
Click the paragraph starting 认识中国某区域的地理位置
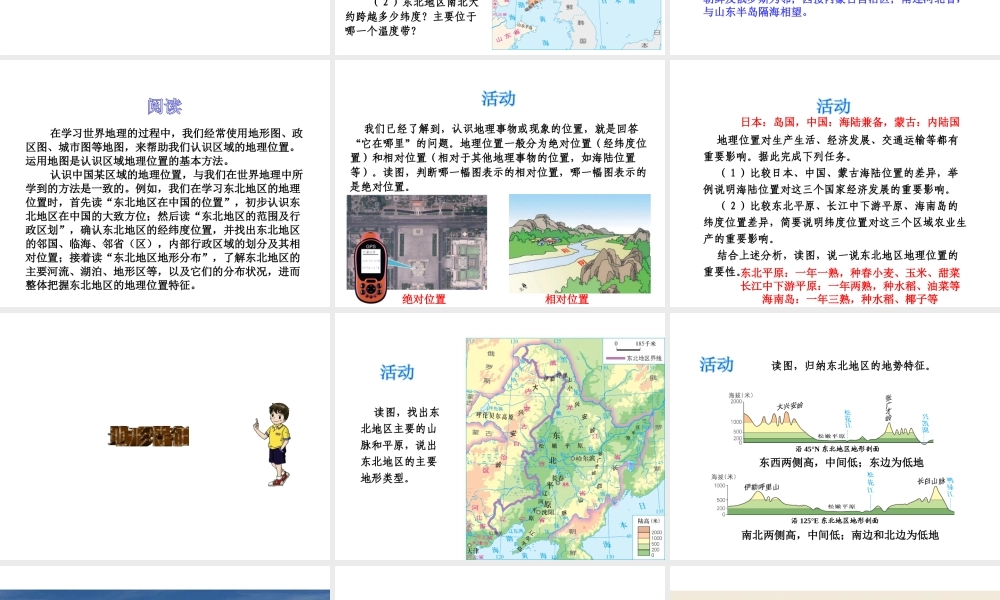(163, 230)
